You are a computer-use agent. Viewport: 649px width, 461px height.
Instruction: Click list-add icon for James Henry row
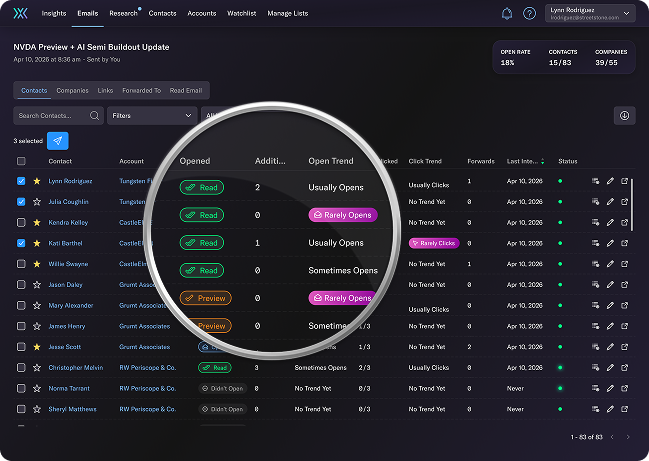point(596,326)
